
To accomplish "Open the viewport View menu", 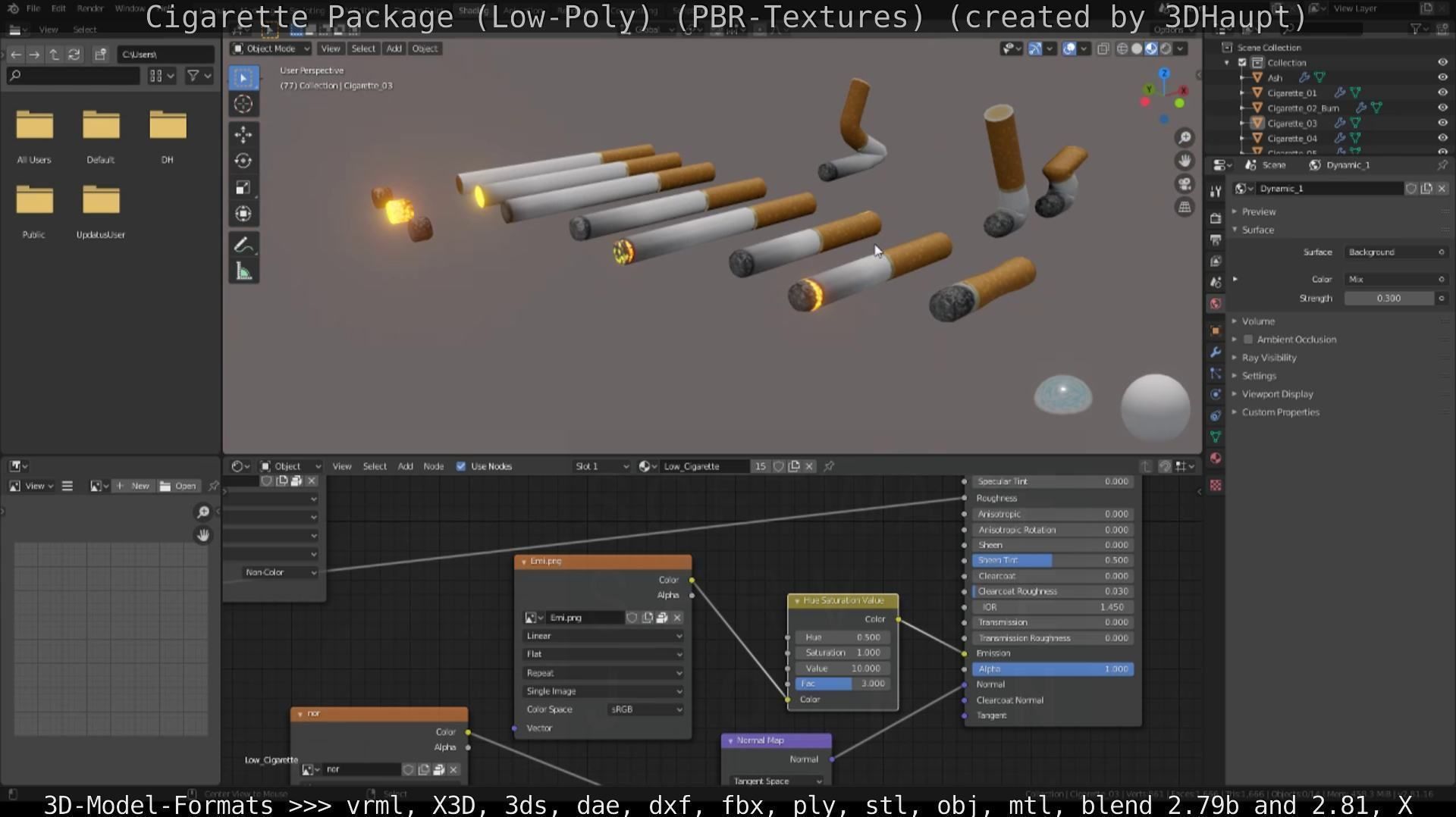I will (330, 49).
